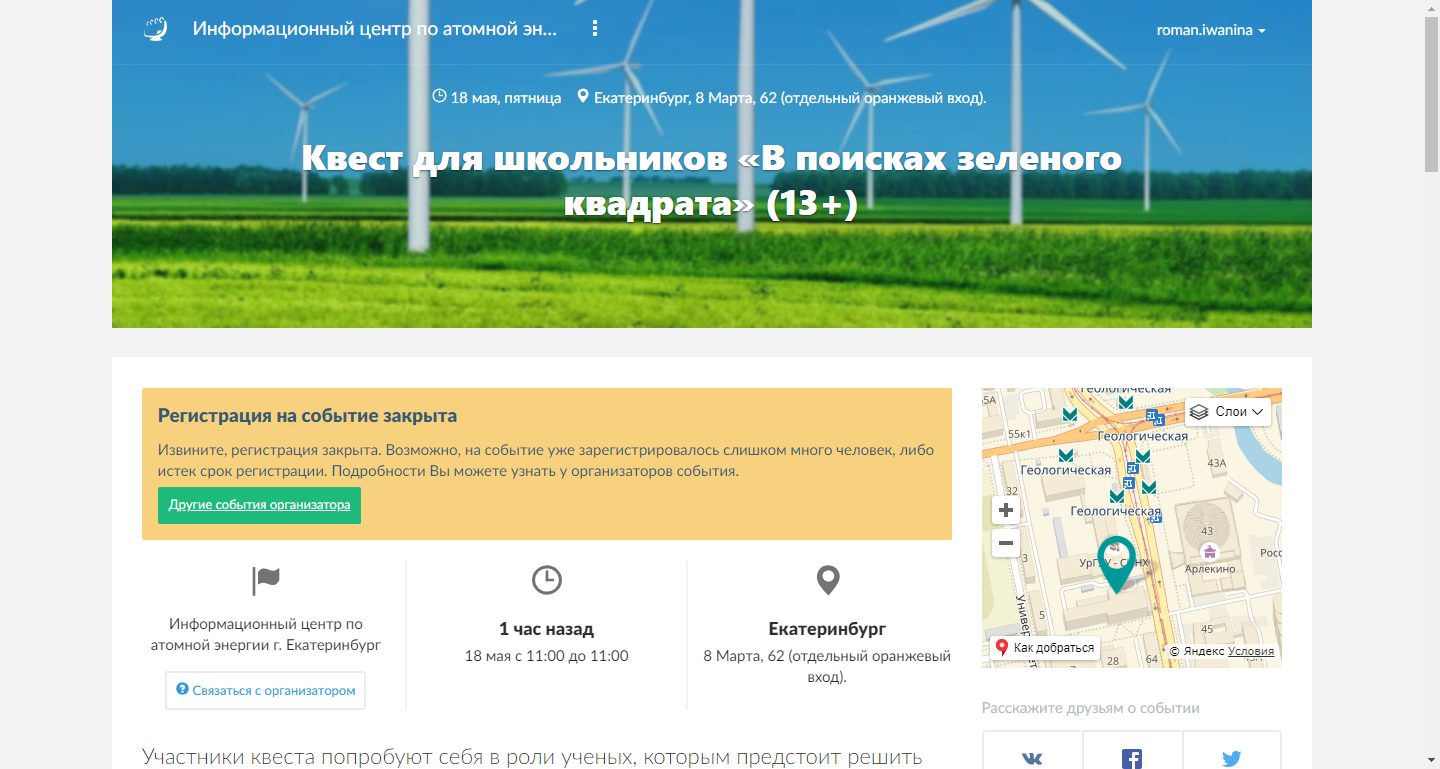Click "Другие события организатора" button

(259, 505)
